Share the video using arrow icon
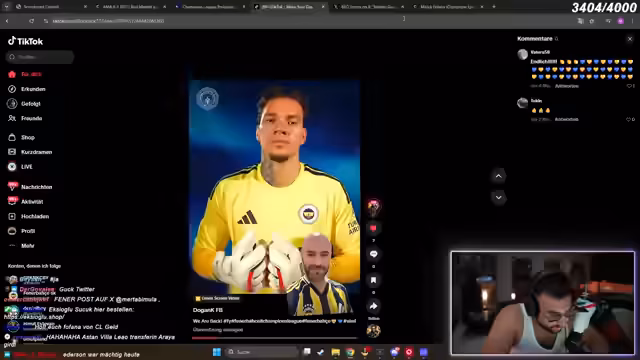Image resolution: width=640 pixels, height=360 pixels. [373, 306]
